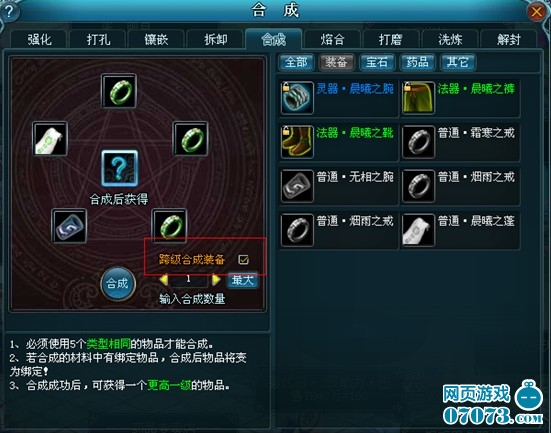Select the 法器·晨曦之裤 pants icon
Image resolution: width=551 pixels, height=433 pixels.
(418, 98)
